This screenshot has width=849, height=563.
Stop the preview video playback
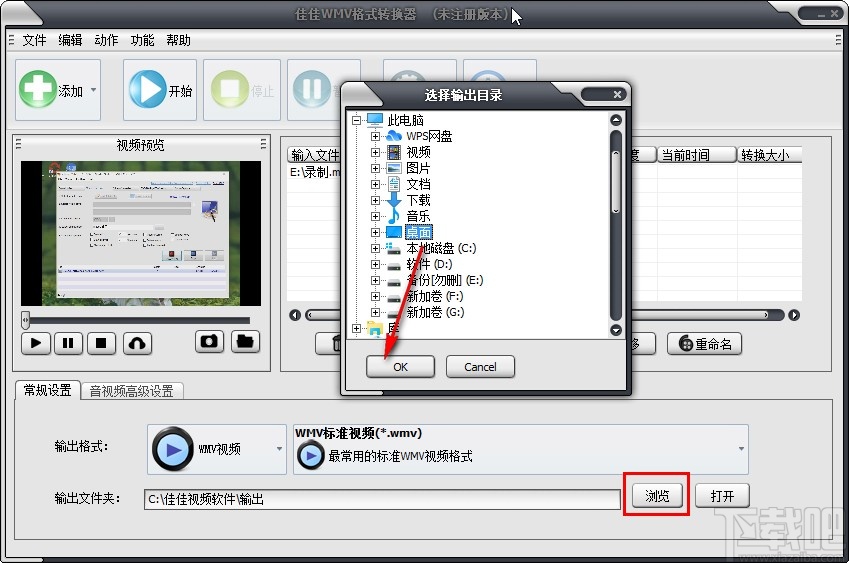(101, 343)
